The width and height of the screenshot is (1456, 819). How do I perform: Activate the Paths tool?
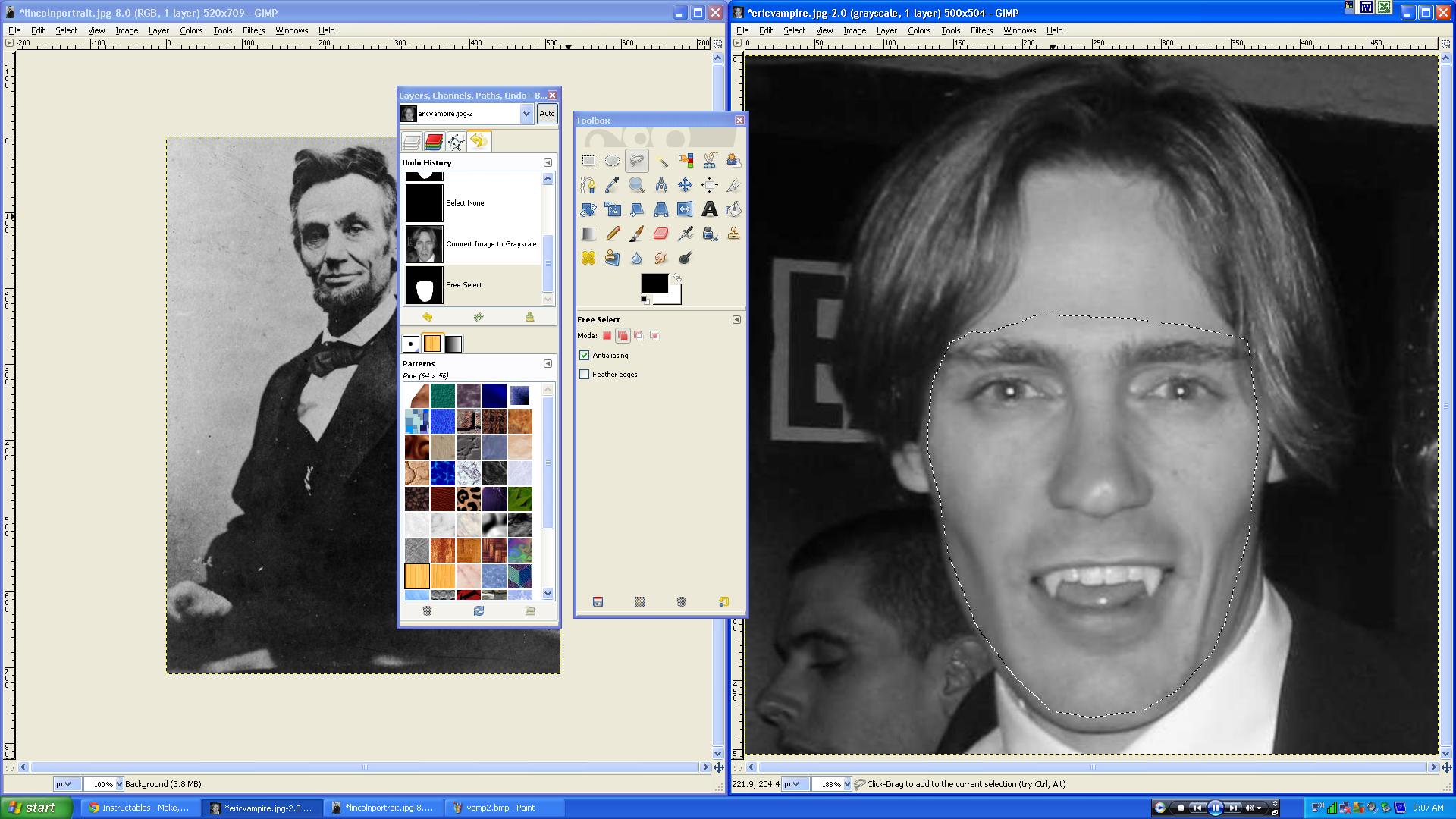click(x=588, y=185)
